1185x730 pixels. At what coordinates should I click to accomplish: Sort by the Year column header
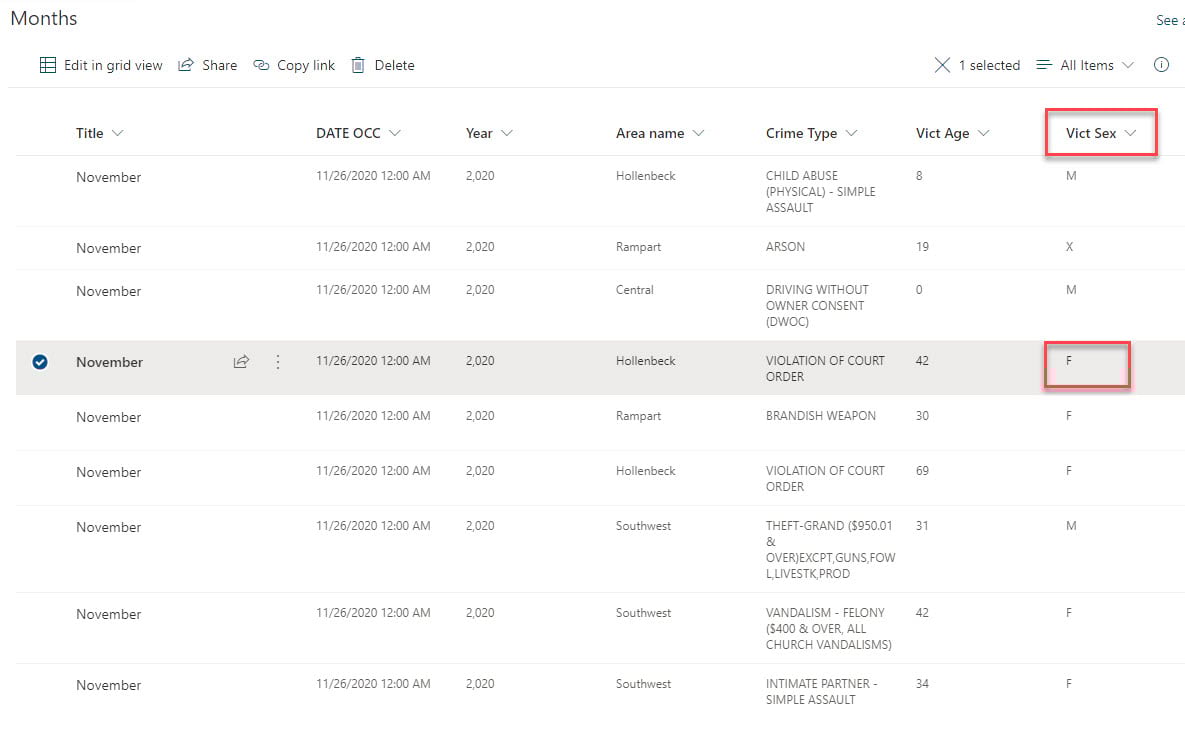coord(479,133)
